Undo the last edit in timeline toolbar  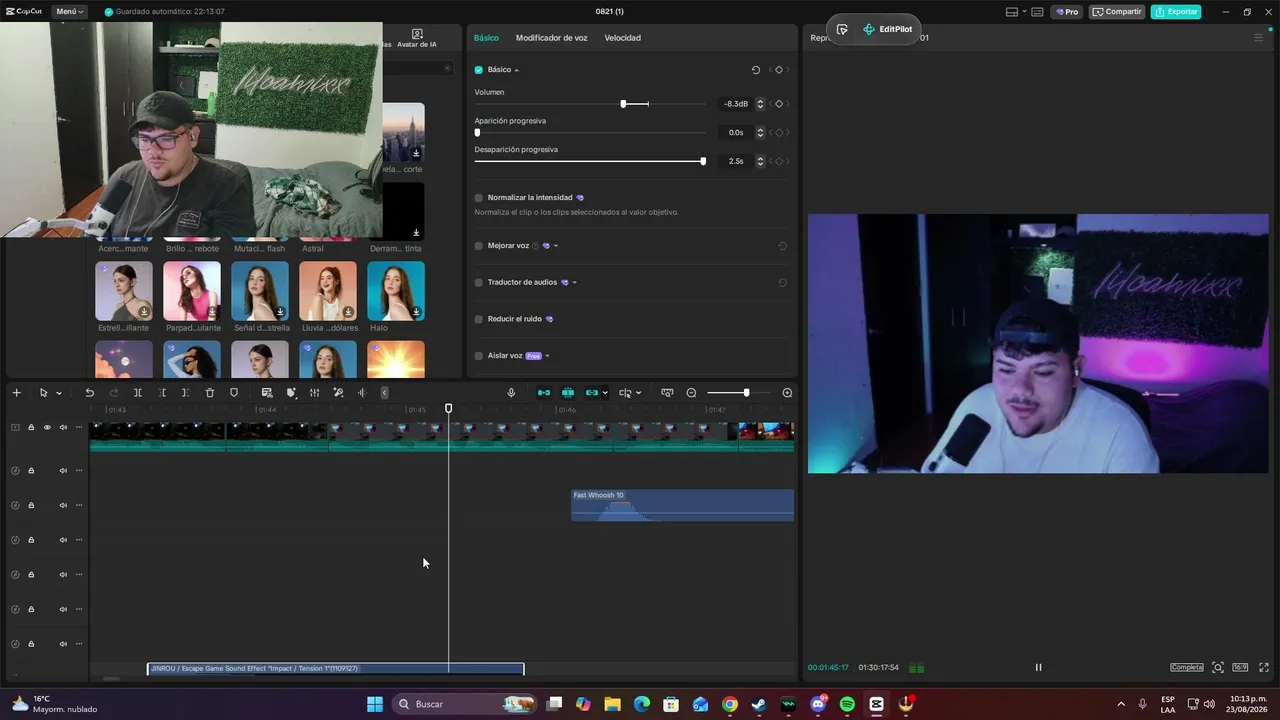tap(89, 393)
